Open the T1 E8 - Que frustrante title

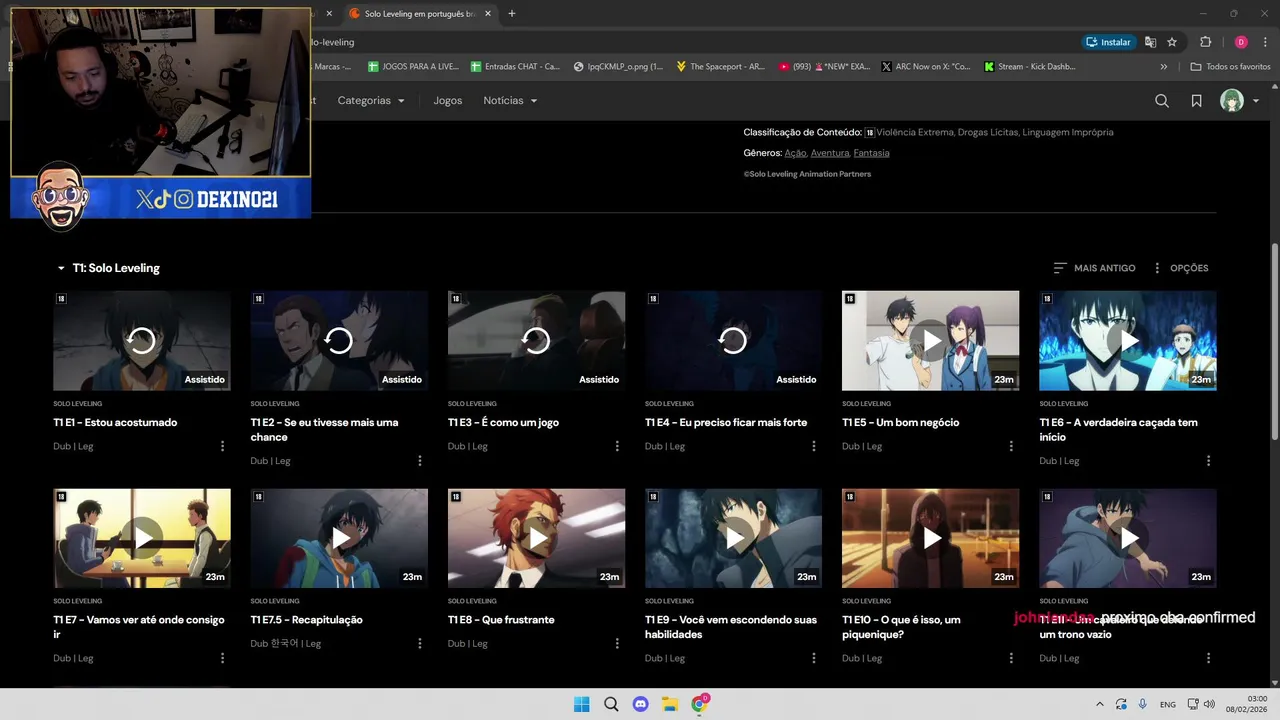tap(501, 620)
